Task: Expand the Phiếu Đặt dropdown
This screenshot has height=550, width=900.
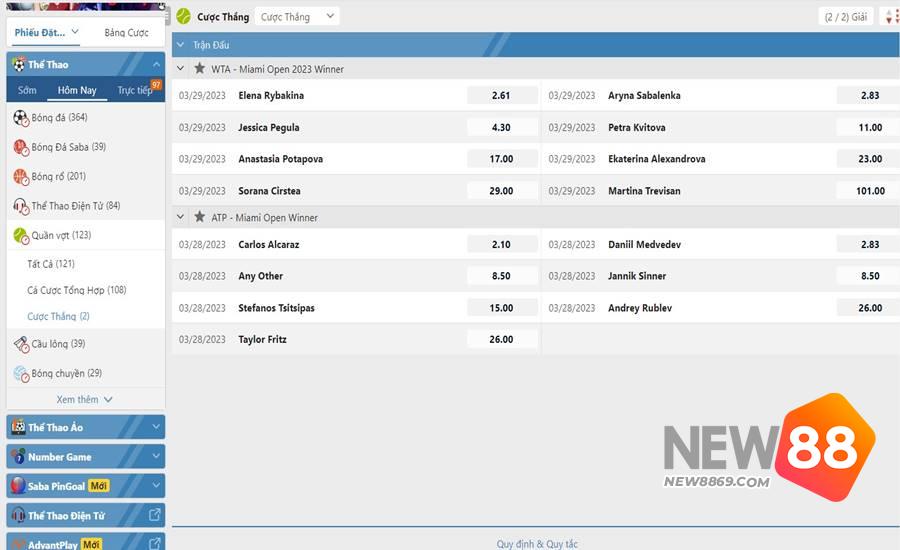Action: click(x=46, y=32)
